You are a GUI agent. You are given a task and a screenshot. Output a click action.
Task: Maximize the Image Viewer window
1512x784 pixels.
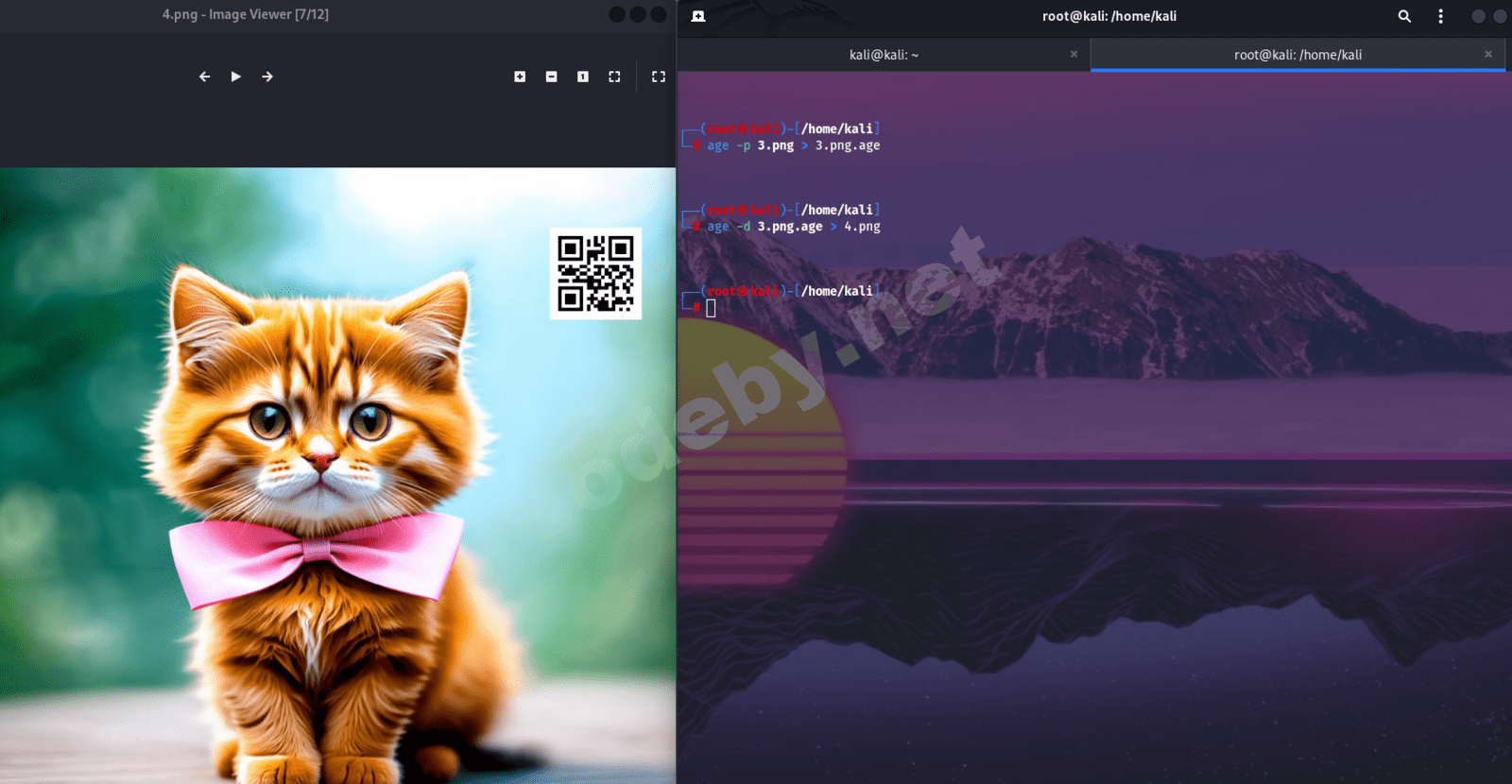tap(638, 14)
